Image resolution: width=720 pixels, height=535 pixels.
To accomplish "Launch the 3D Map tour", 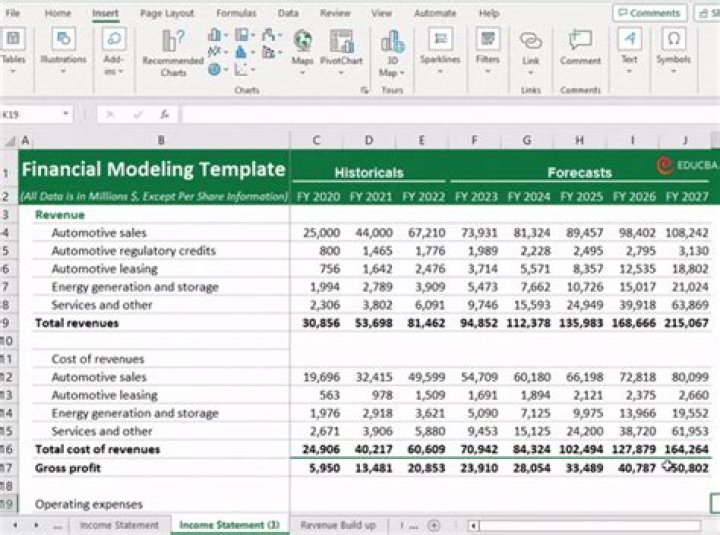I will [x=392, y=53].
